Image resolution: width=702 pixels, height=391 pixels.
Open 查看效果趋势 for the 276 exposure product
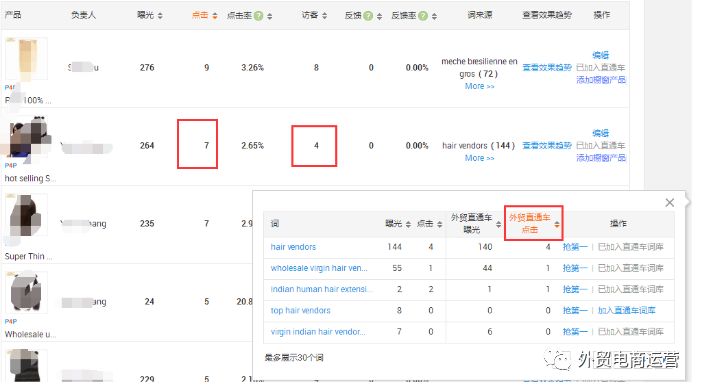547,68
